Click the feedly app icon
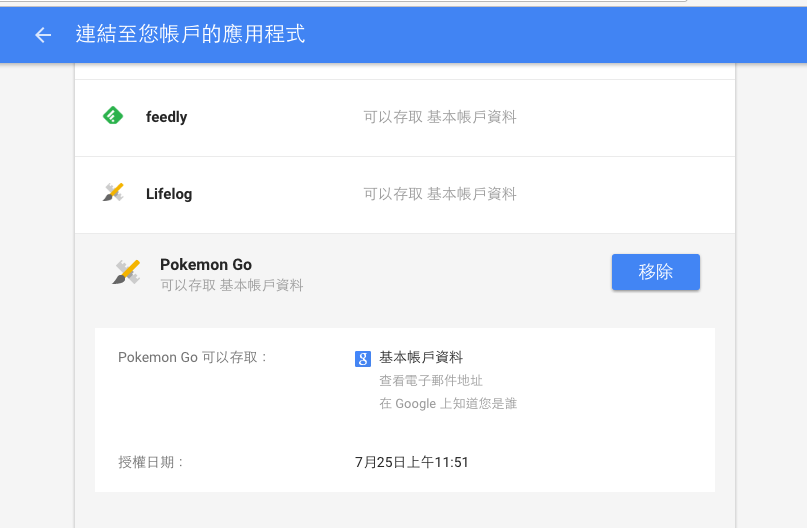Viewport: 807px width, 528px height. coord(113,116)
